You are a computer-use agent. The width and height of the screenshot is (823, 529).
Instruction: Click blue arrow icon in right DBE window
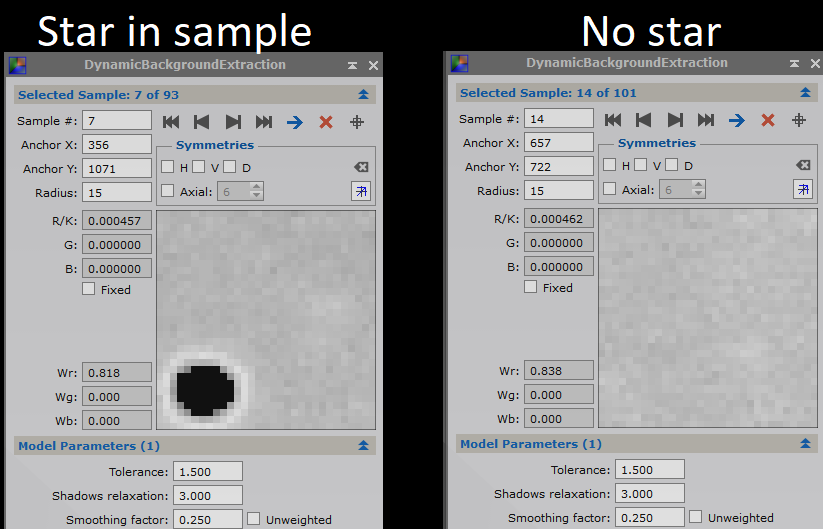[737, 120]
